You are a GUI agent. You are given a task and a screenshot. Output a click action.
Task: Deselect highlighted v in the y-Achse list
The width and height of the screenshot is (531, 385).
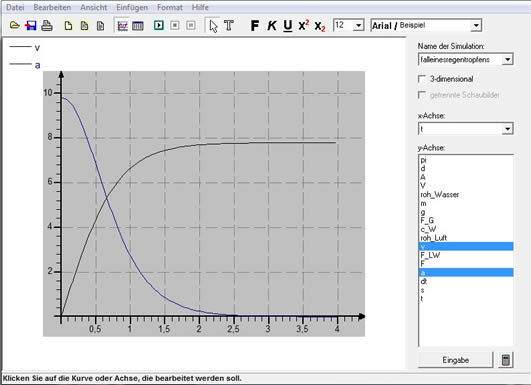(x=466, y=246)
